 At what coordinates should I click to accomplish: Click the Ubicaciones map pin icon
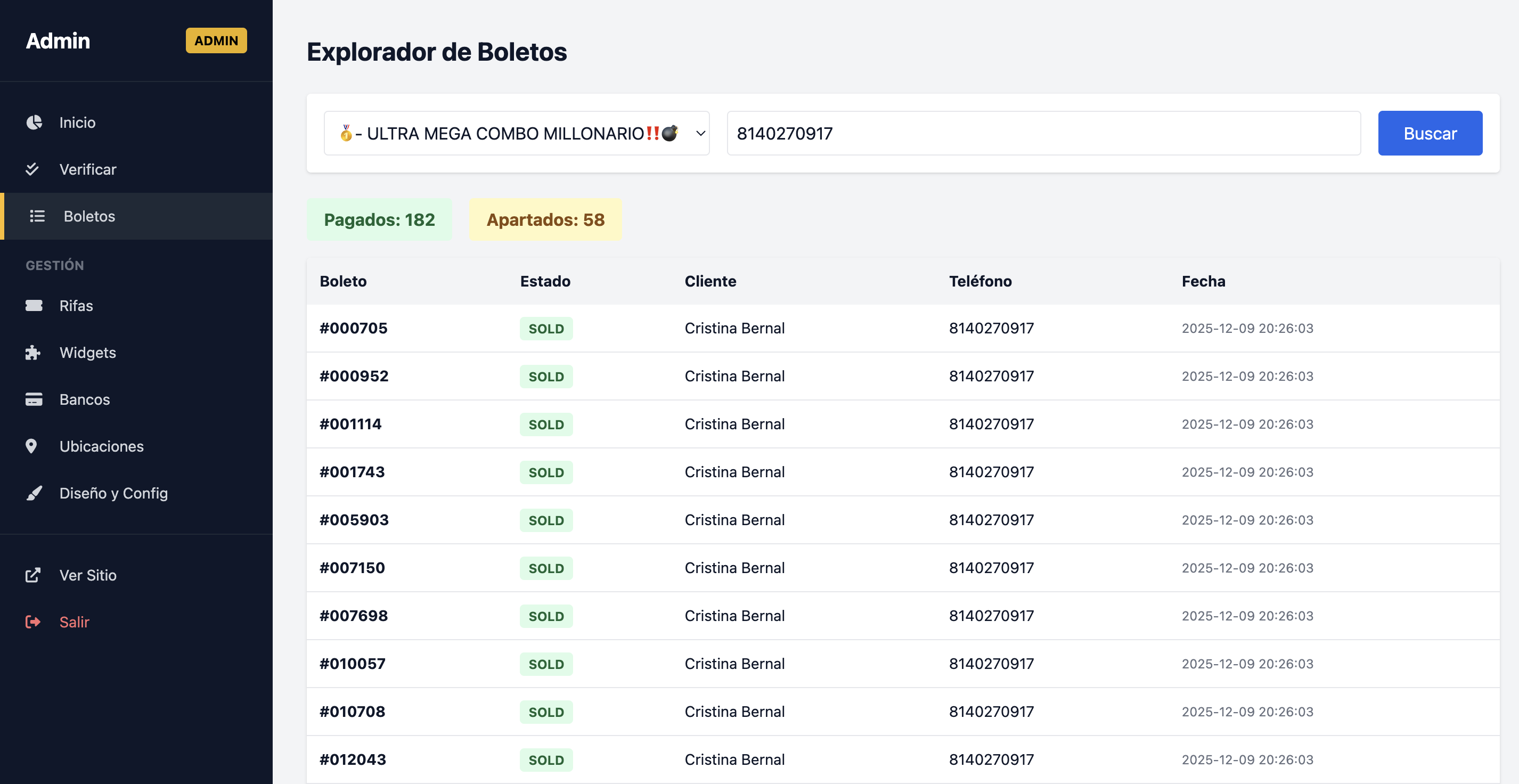point(31,446)
